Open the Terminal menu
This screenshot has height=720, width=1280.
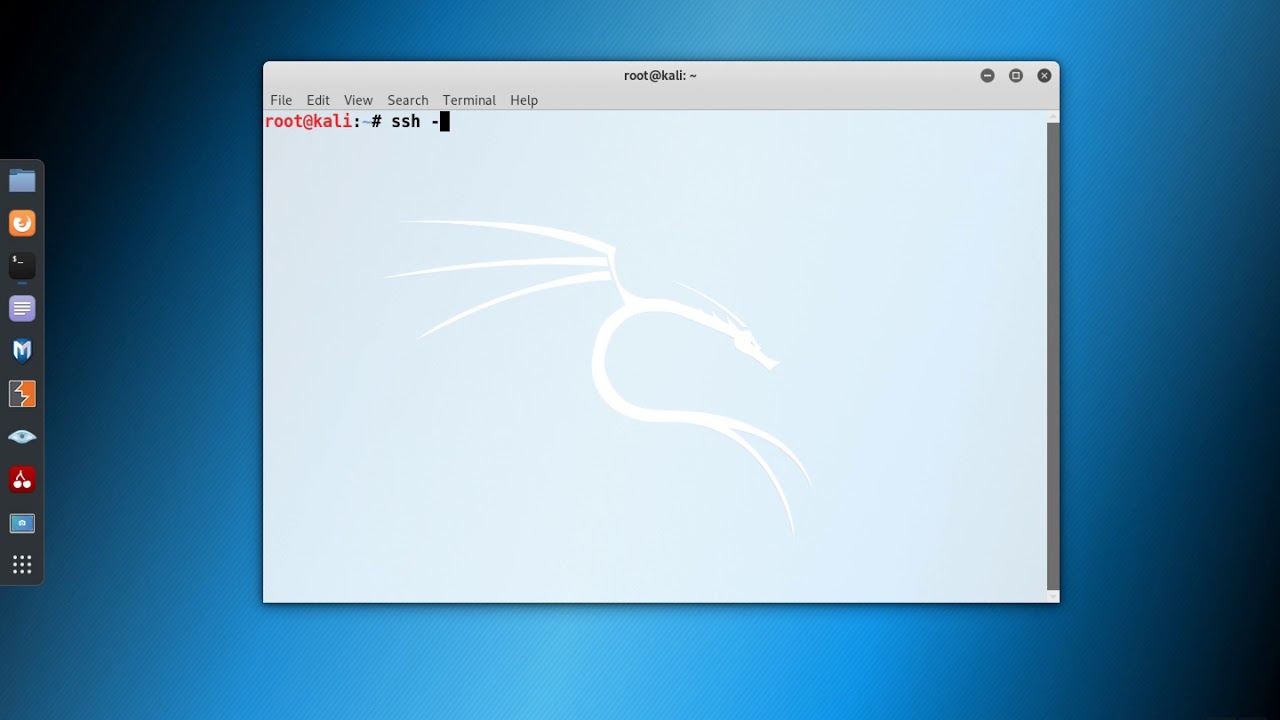coord(469,100)
